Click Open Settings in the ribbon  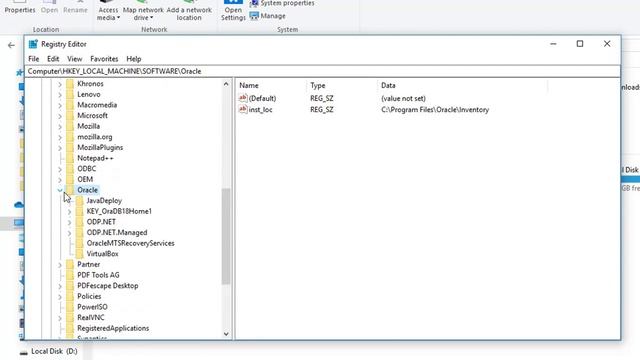click(233, 11)
